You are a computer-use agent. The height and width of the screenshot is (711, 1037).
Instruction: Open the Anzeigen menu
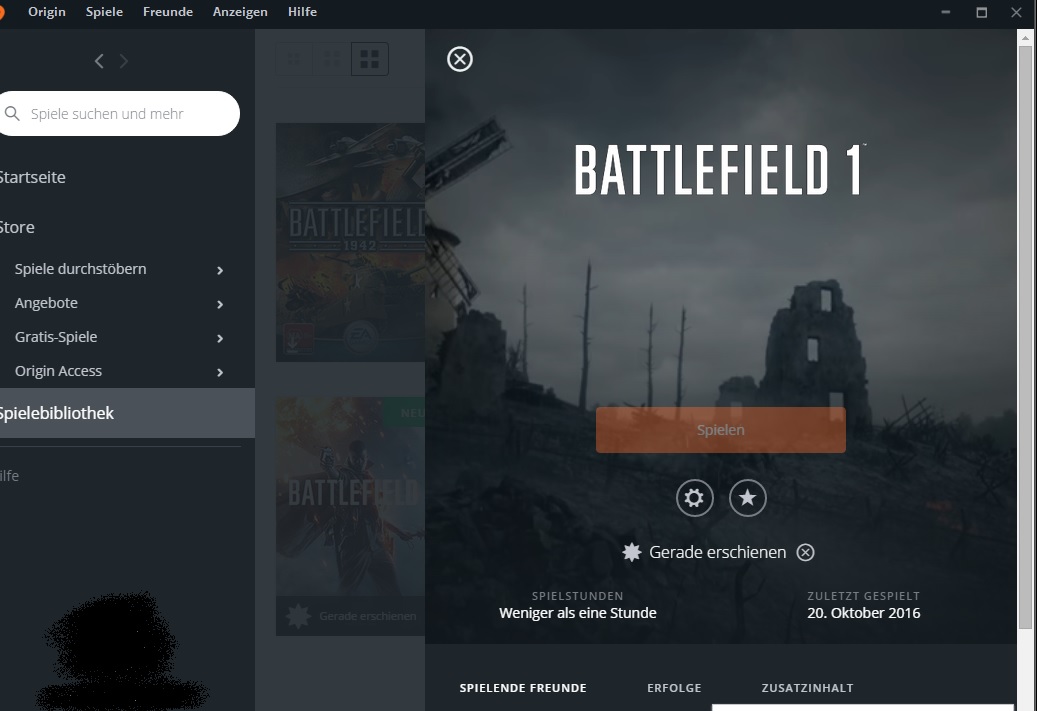[x=240, y=12]
